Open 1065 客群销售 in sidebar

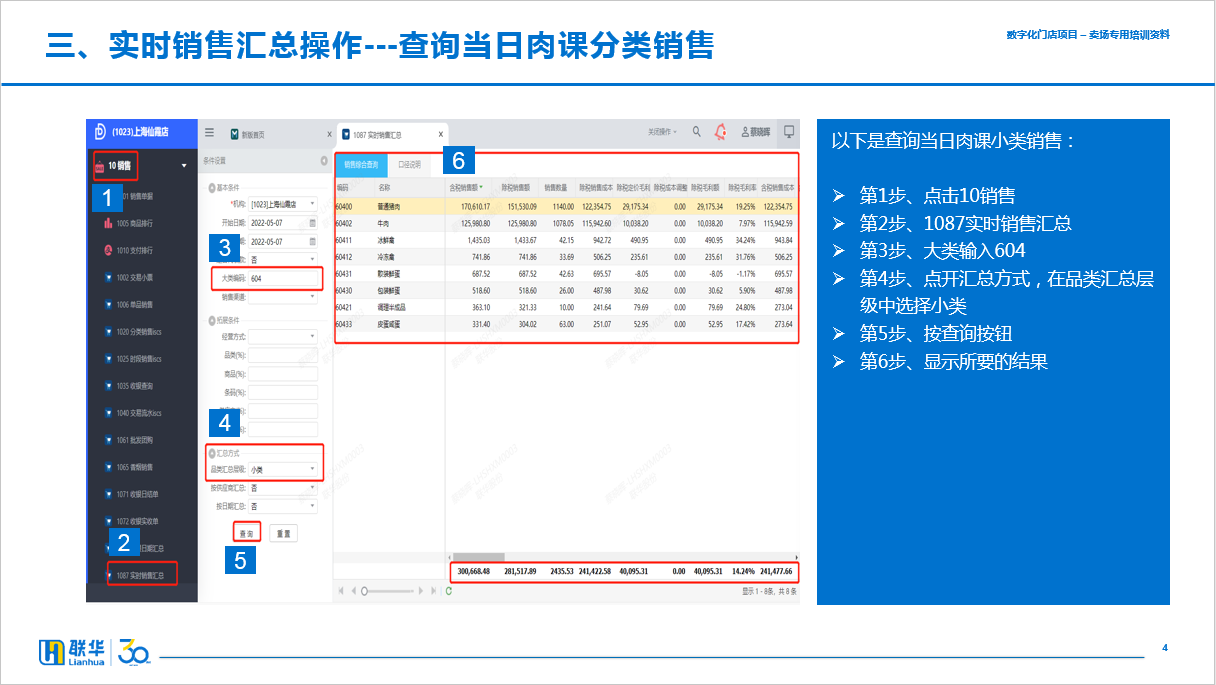tap(131, 466)
